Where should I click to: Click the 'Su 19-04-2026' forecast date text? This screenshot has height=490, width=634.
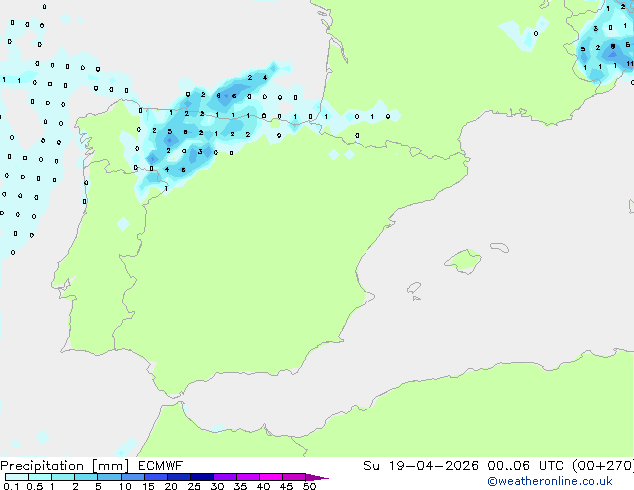point(421,465)
